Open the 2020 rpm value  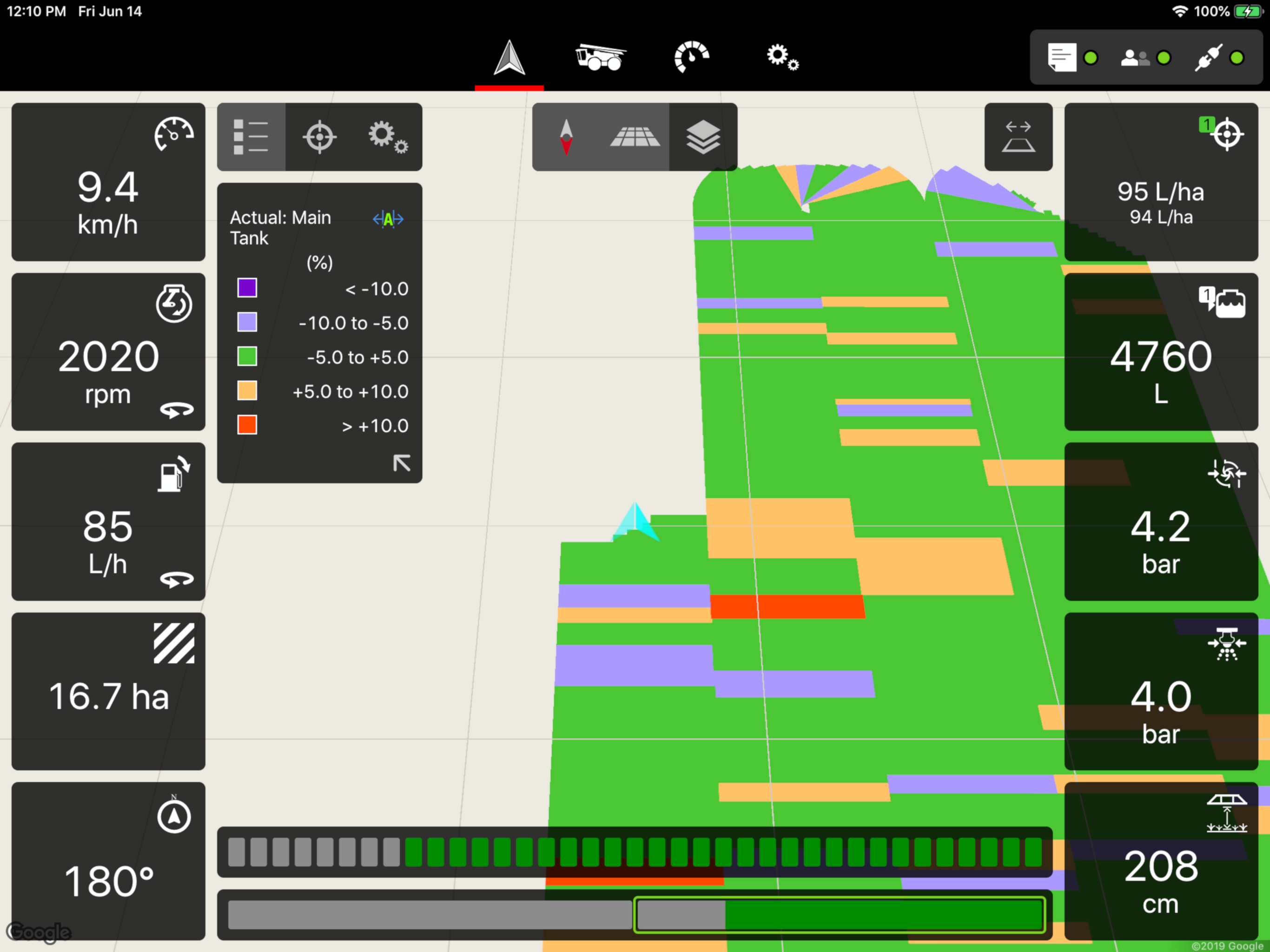[108, 357]
